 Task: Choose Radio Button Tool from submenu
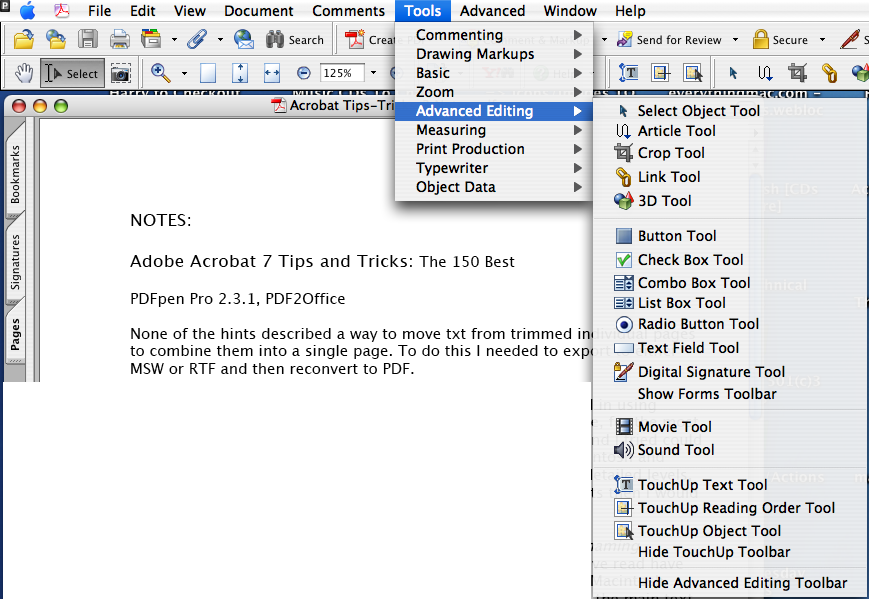click(x=698, y=324)
